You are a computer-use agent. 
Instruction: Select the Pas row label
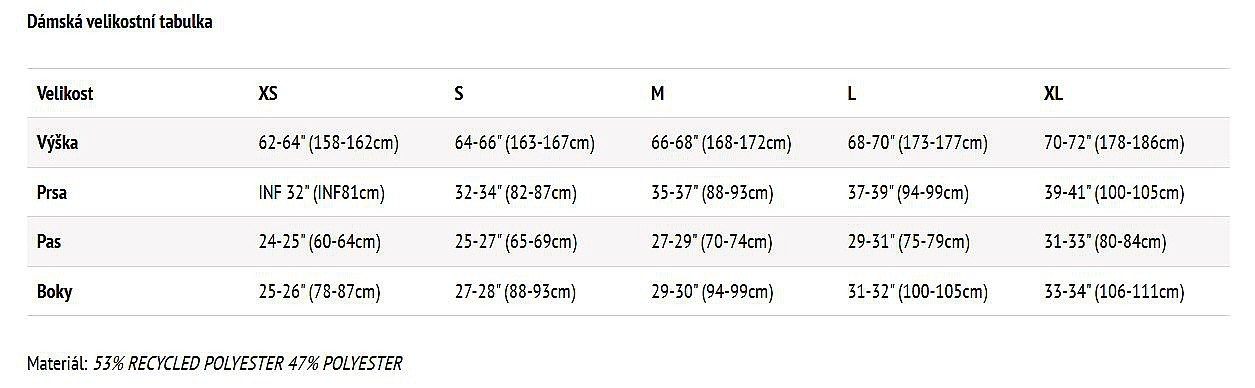point(48,242)
